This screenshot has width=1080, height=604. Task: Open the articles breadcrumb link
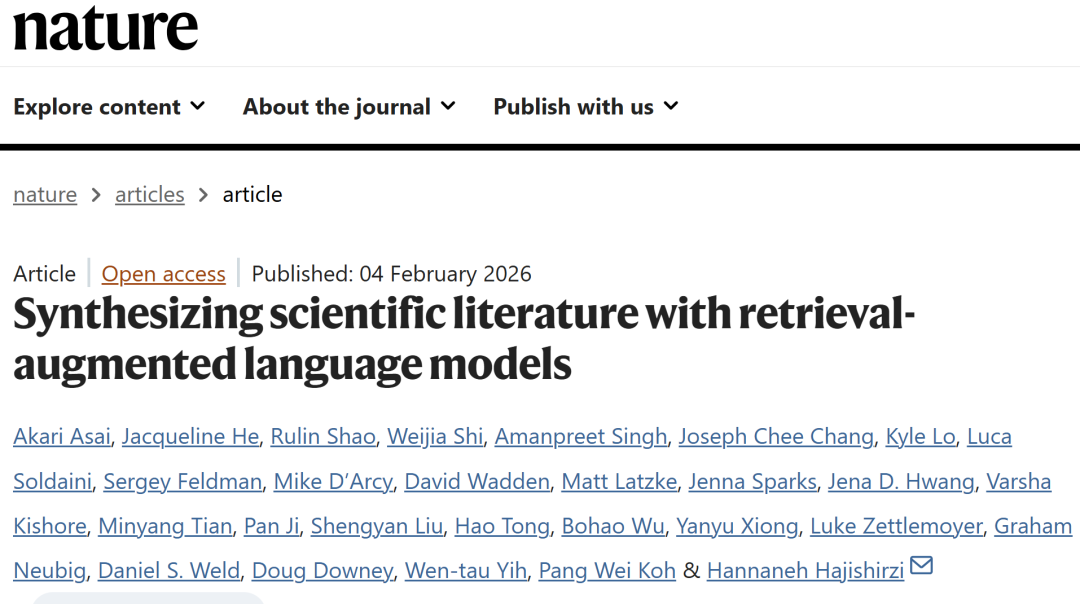click(x=150, y=194)
